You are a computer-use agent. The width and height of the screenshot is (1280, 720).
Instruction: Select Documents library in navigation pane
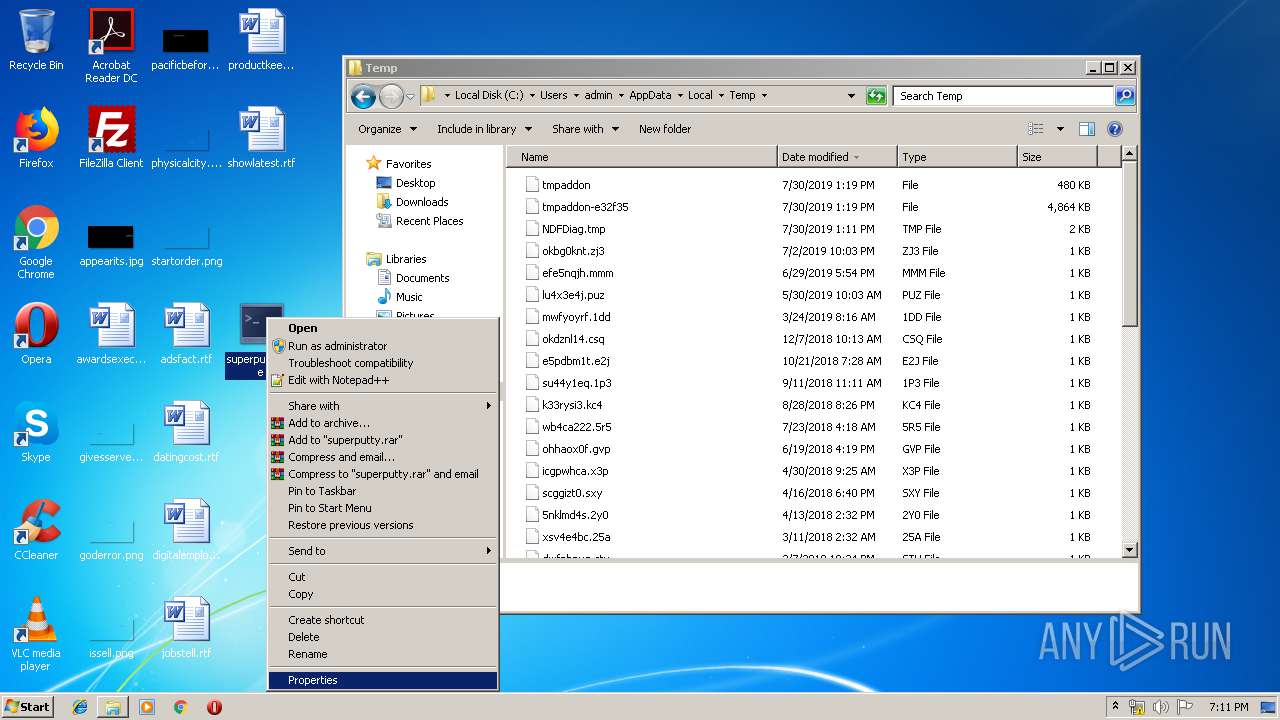pyautogui.click(x=422, y=278)
